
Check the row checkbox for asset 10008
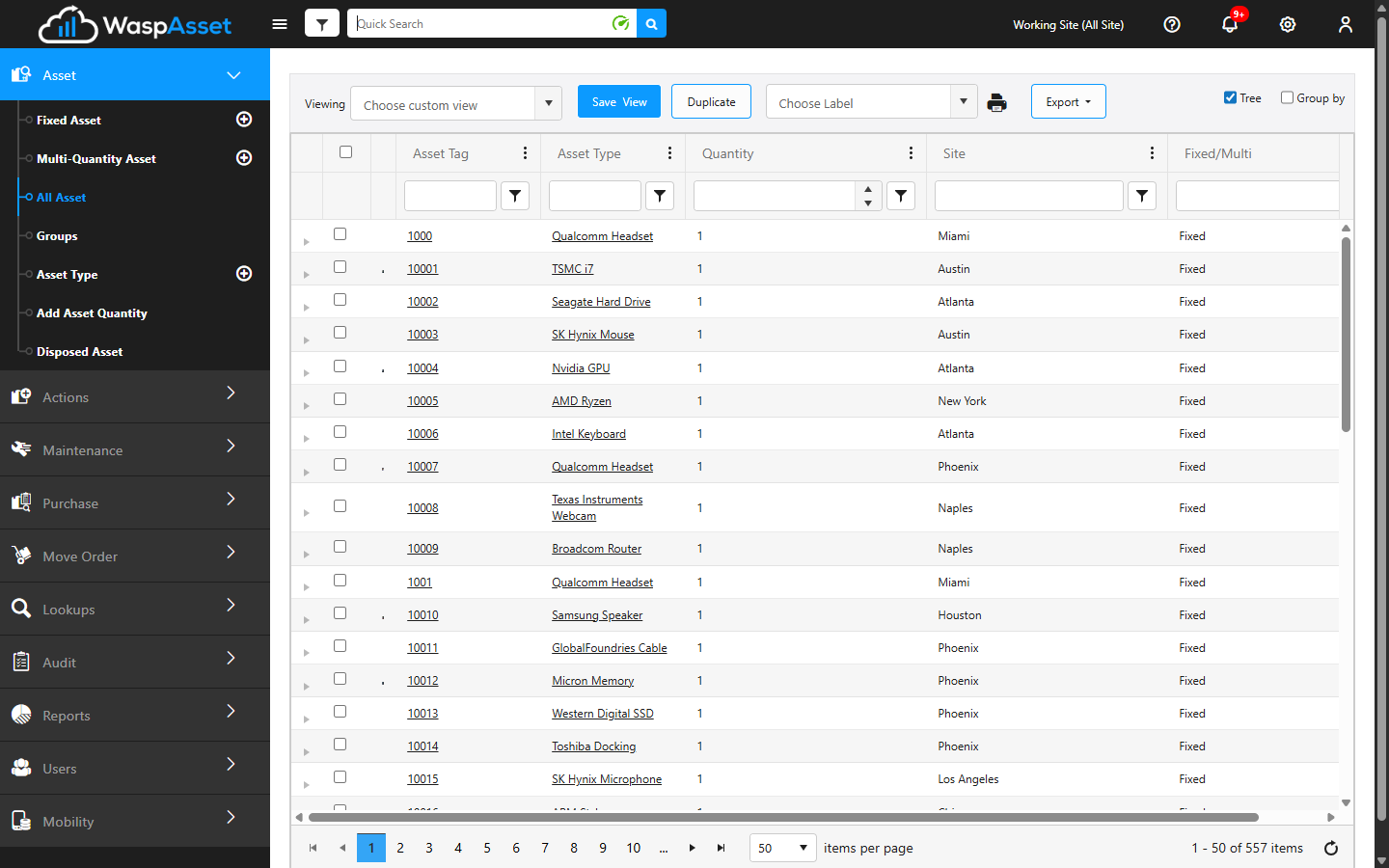340,506
